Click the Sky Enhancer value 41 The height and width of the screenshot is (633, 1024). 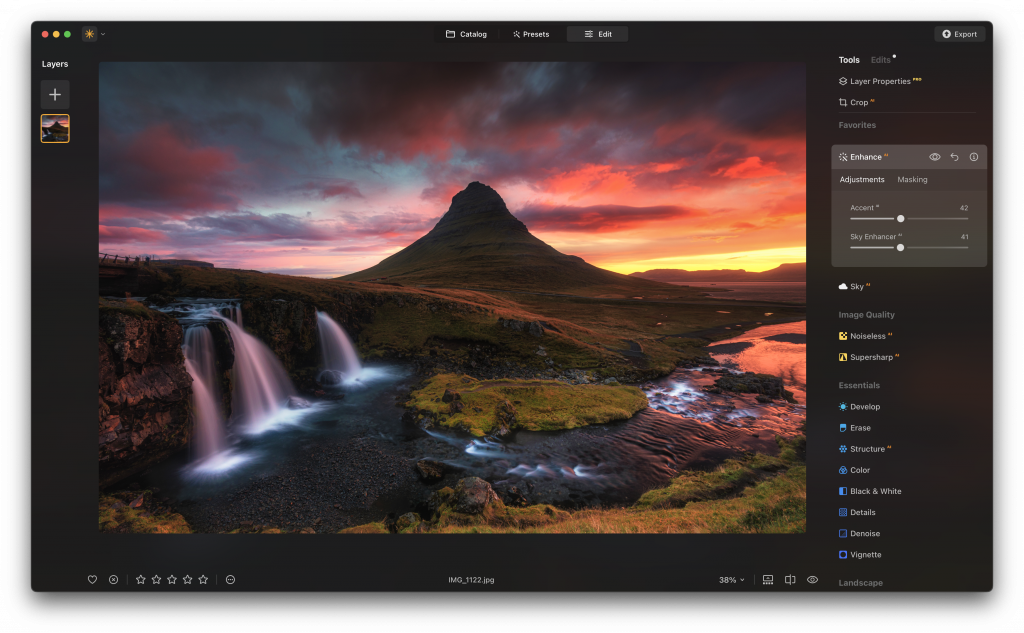965,237
